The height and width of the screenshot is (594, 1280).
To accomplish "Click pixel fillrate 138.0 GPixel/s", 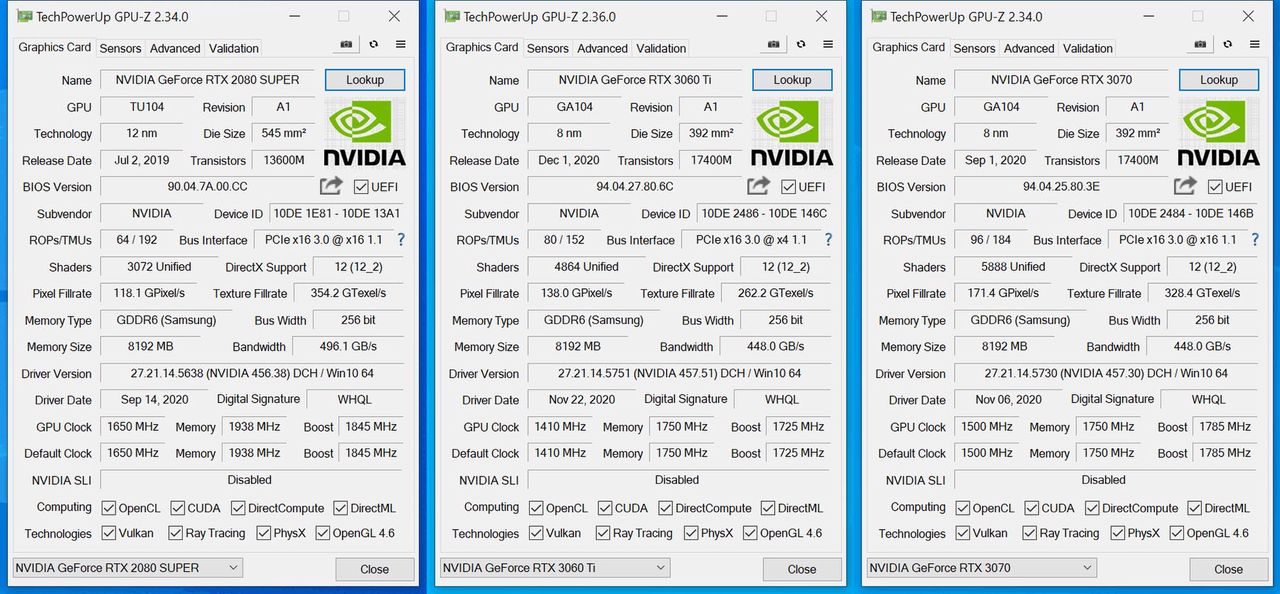I will click(x=576, y=293).
